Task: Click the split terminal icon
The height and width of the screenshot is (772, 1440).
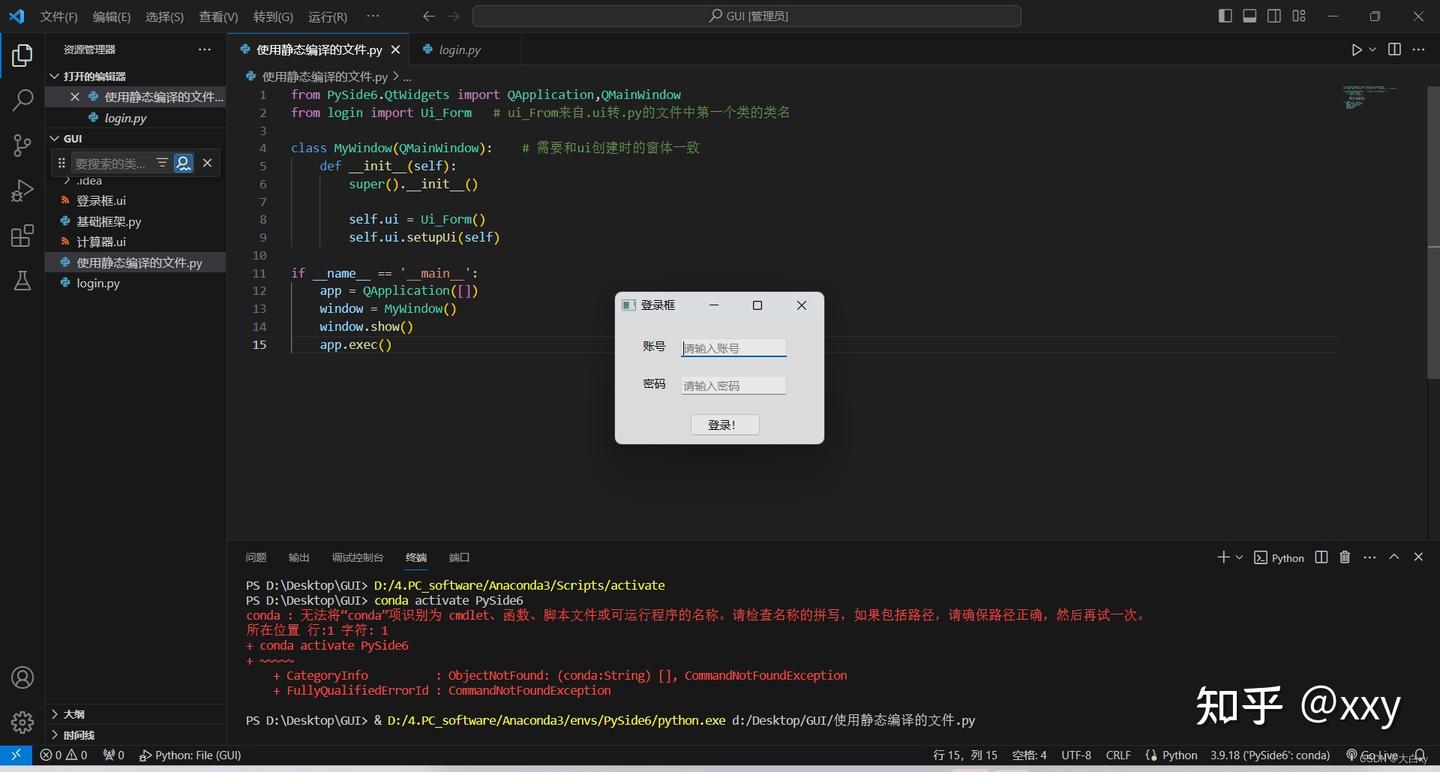Action: click(x=1320, y=557)
